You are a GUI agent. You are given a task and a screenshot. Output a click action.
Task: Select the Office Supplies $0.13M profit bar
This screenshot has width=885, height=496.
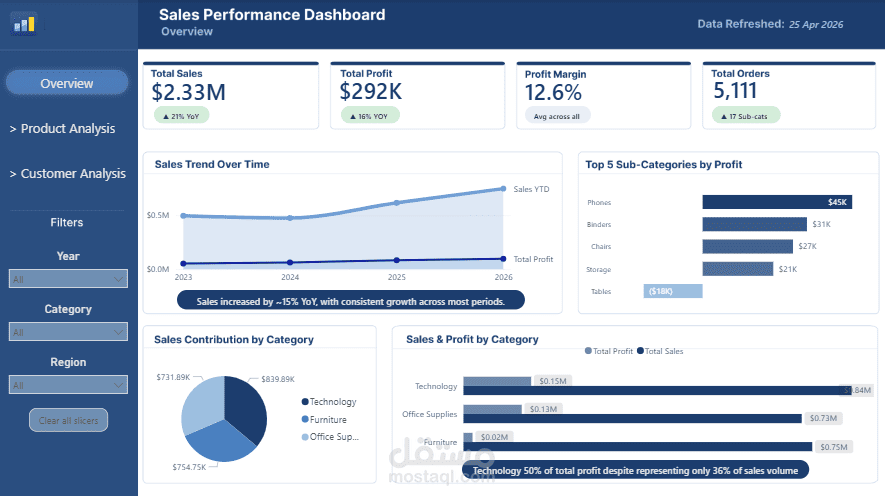pyautogui.click(x=492, y=409)
